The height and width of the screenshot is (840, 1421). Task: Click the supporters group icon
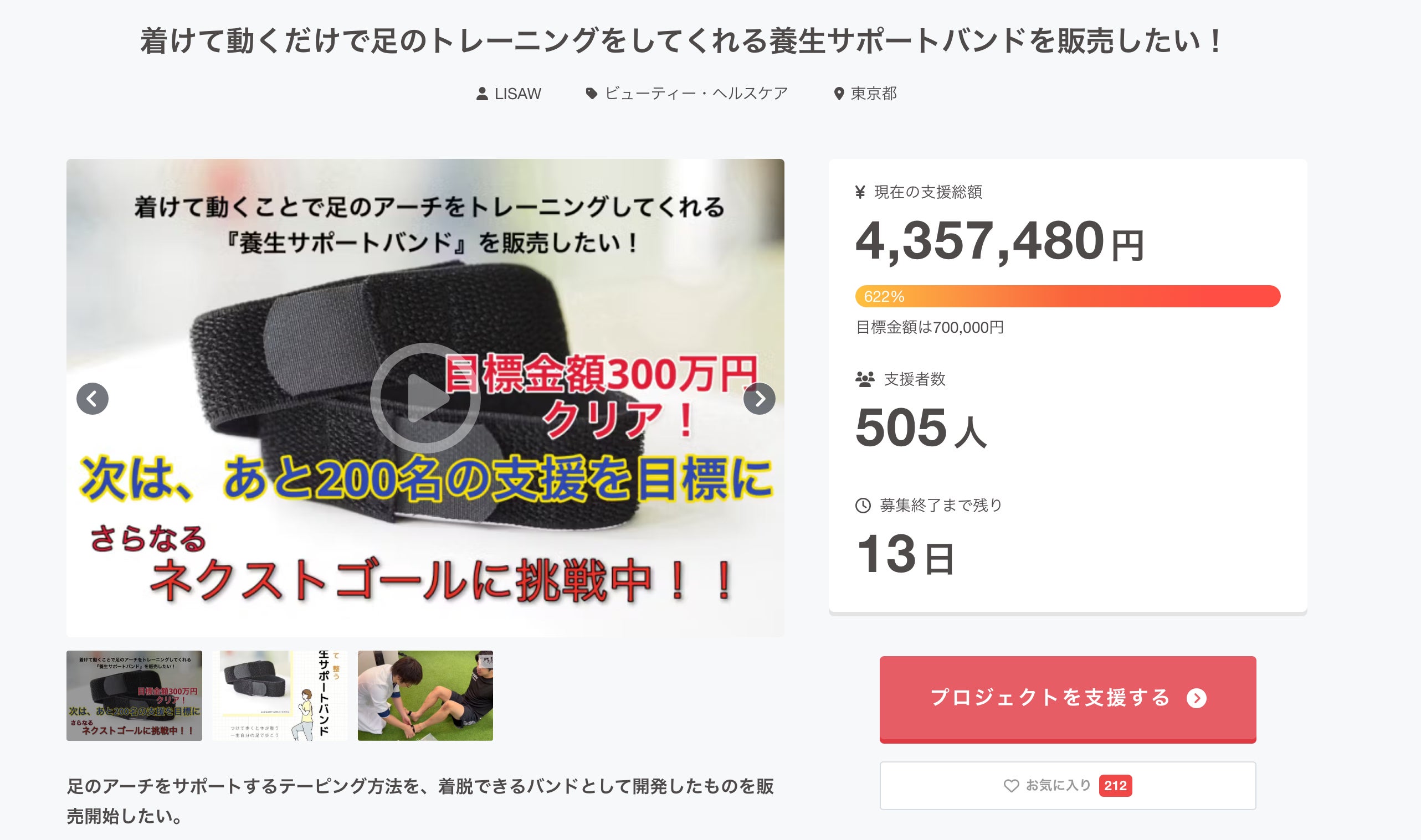864,379
